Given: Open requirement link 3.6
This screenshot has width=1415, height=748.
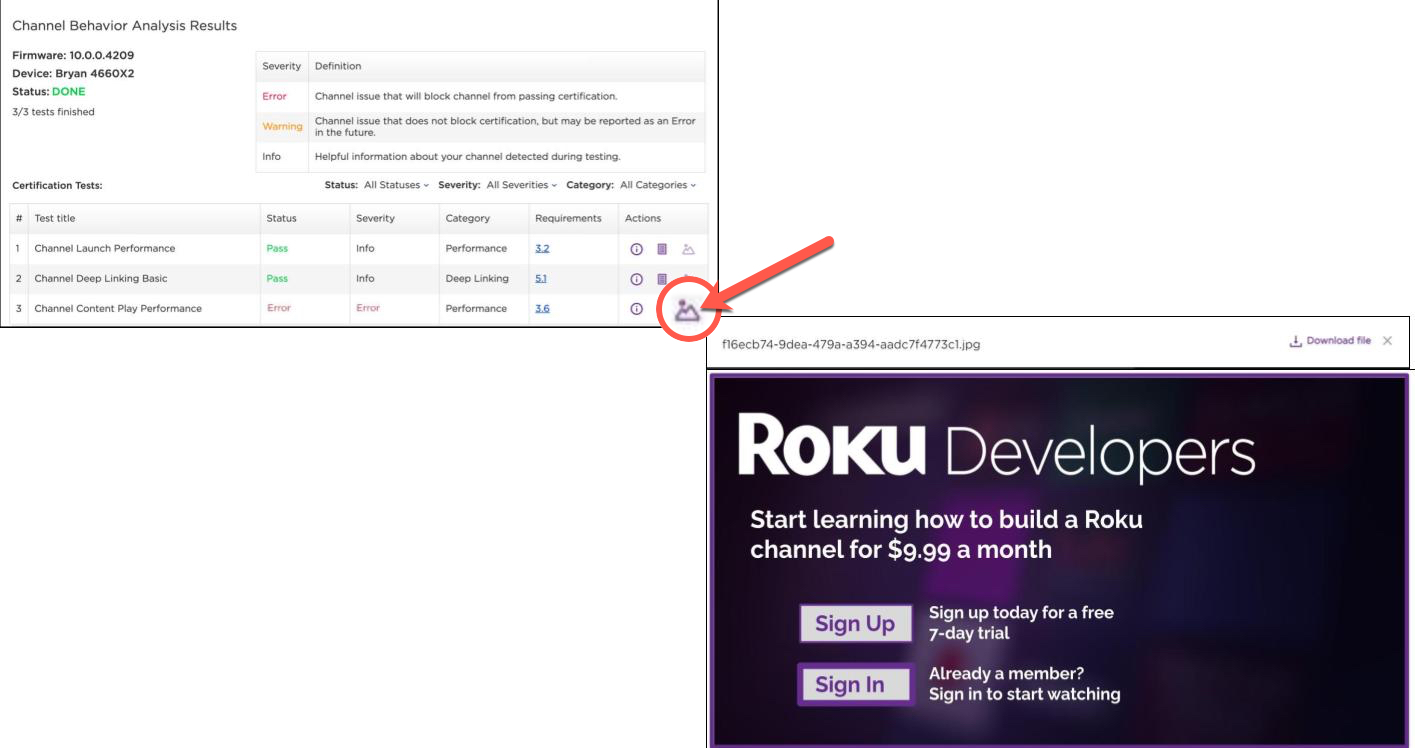Looking at the screenshot, I should coord(542,308).
